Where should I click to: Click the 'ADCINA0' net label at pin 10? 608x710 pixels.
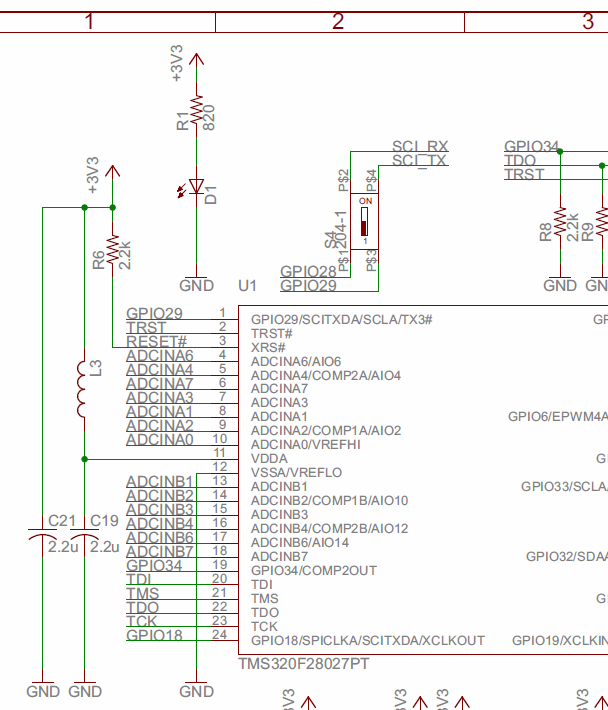click(x=160, y=439)
